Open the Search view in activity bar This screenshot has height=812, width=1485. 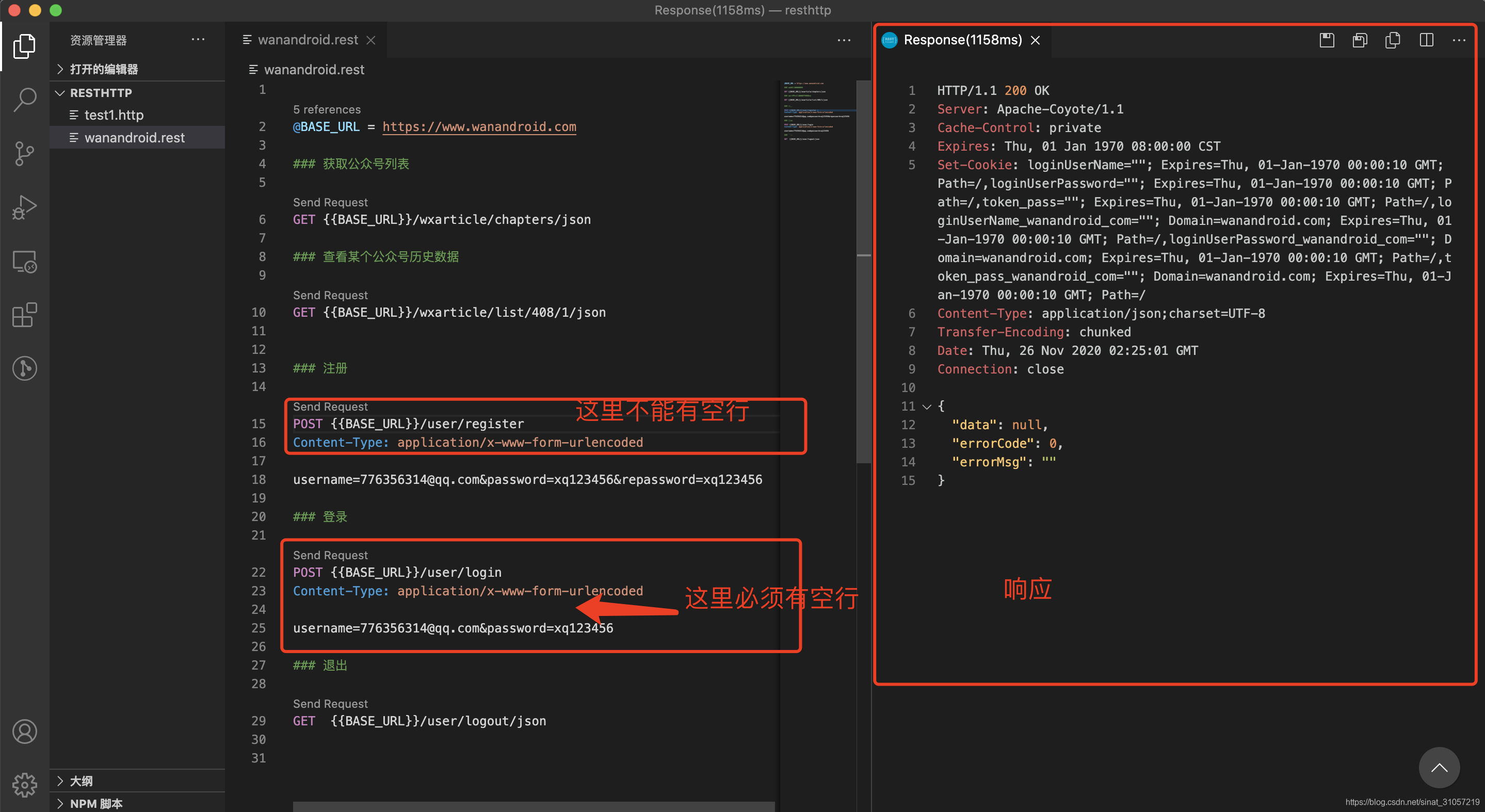24,100
